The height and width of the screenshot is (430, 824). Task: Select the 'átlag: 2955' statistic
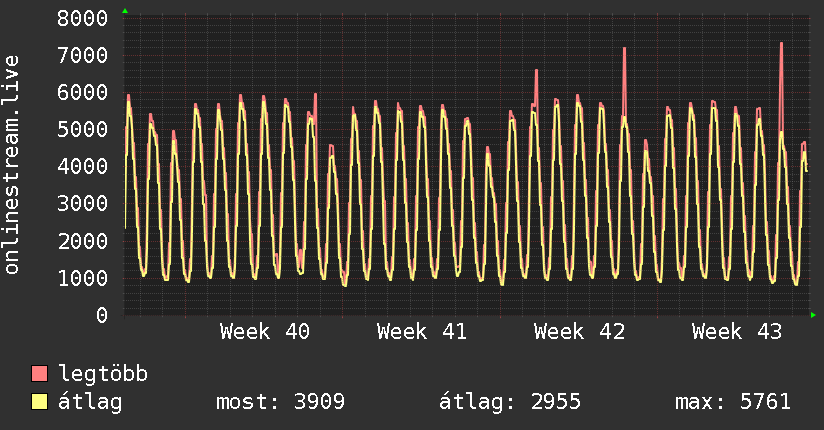510,402
